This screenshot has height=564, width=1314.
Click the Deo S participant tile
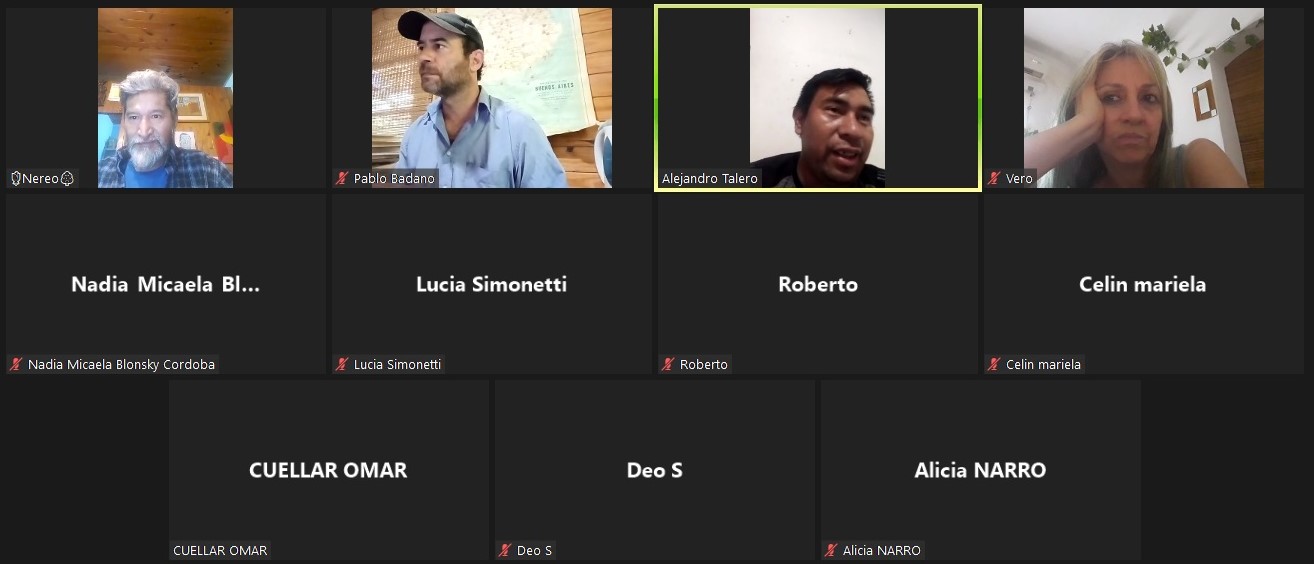click(x=655, y=470)
